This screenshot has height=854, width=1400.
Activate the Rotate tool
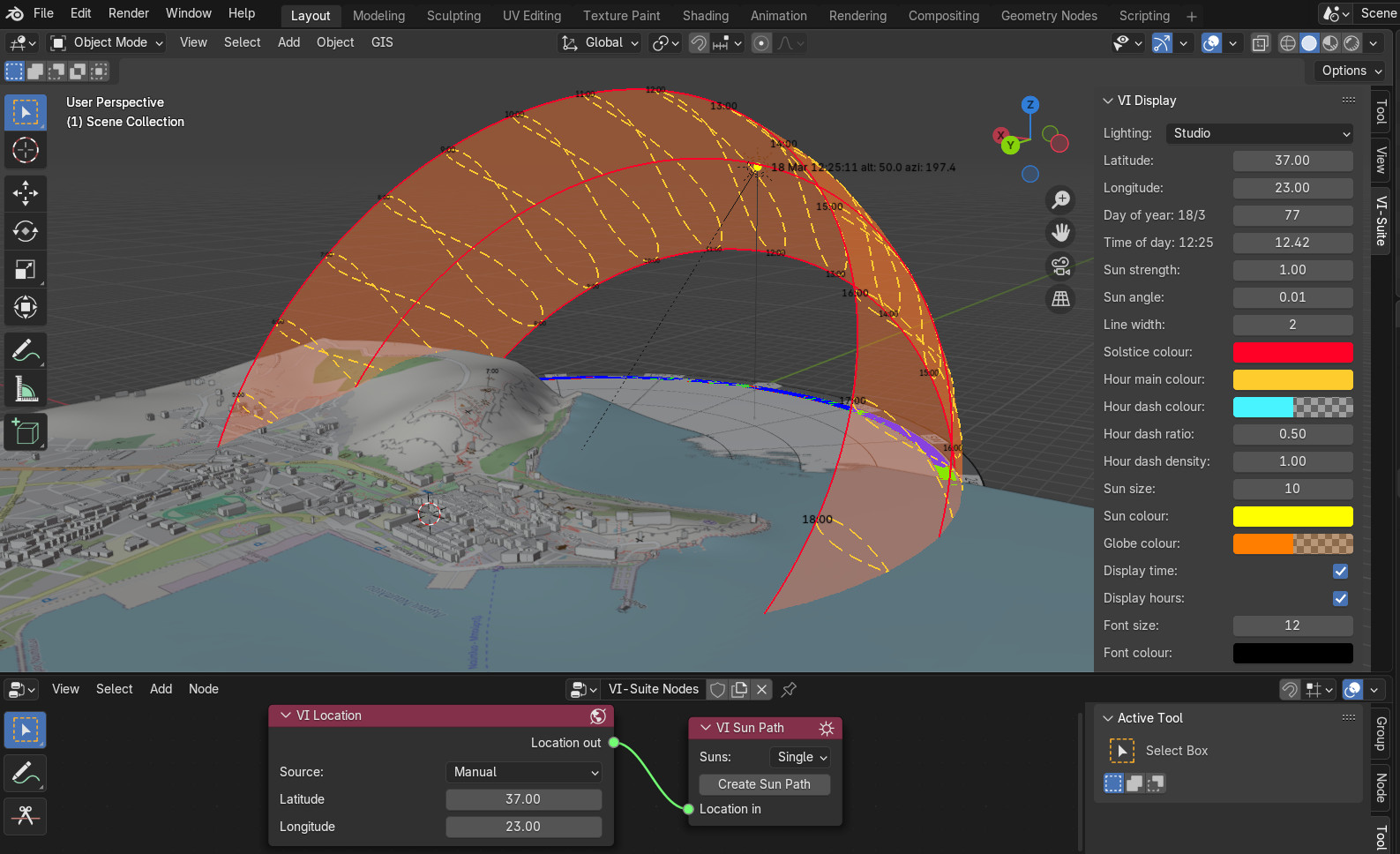coord(25,231)
